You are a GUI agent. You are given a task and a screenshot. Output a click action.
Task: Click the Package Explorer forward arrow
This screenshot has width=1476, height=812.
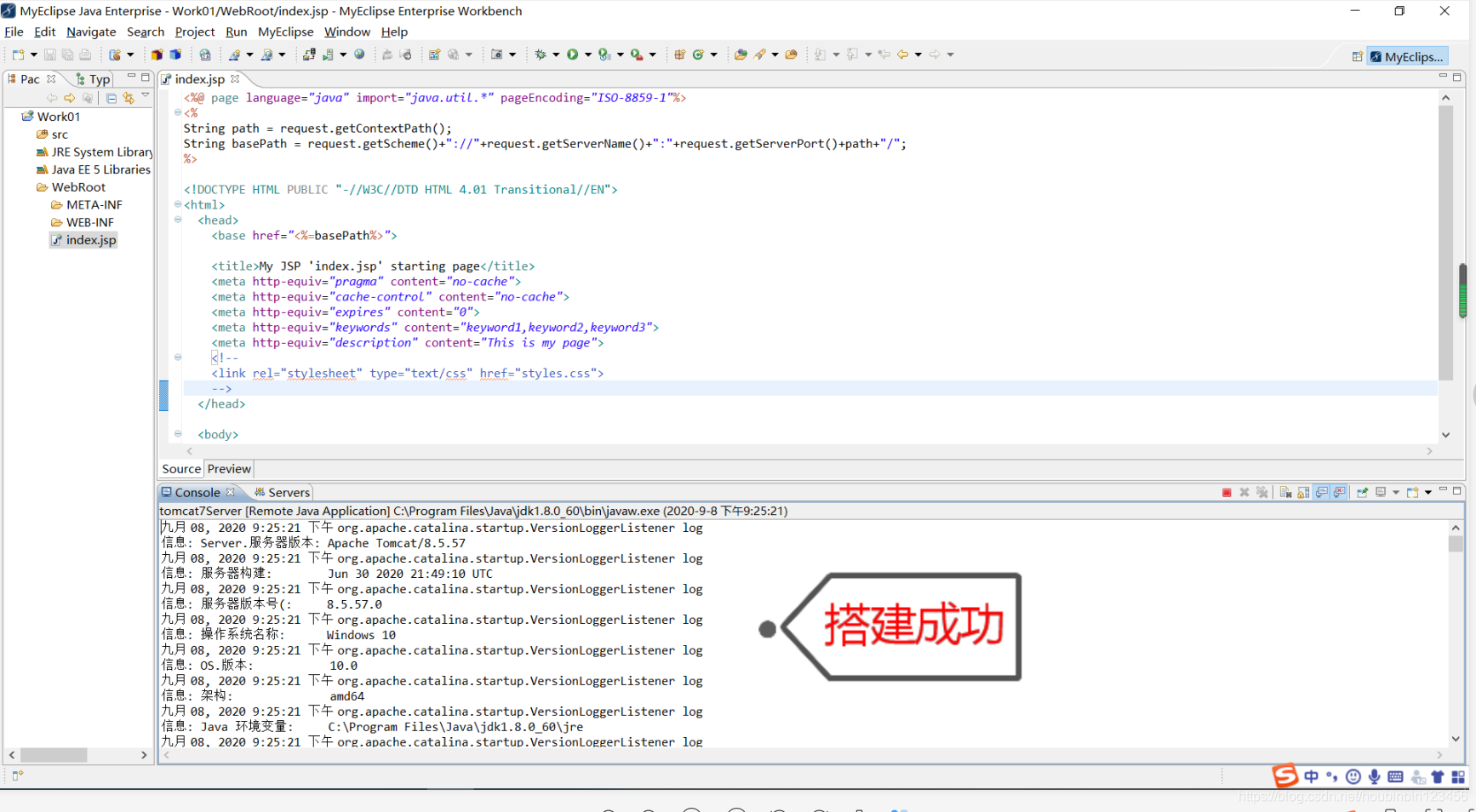coord(69,98)
